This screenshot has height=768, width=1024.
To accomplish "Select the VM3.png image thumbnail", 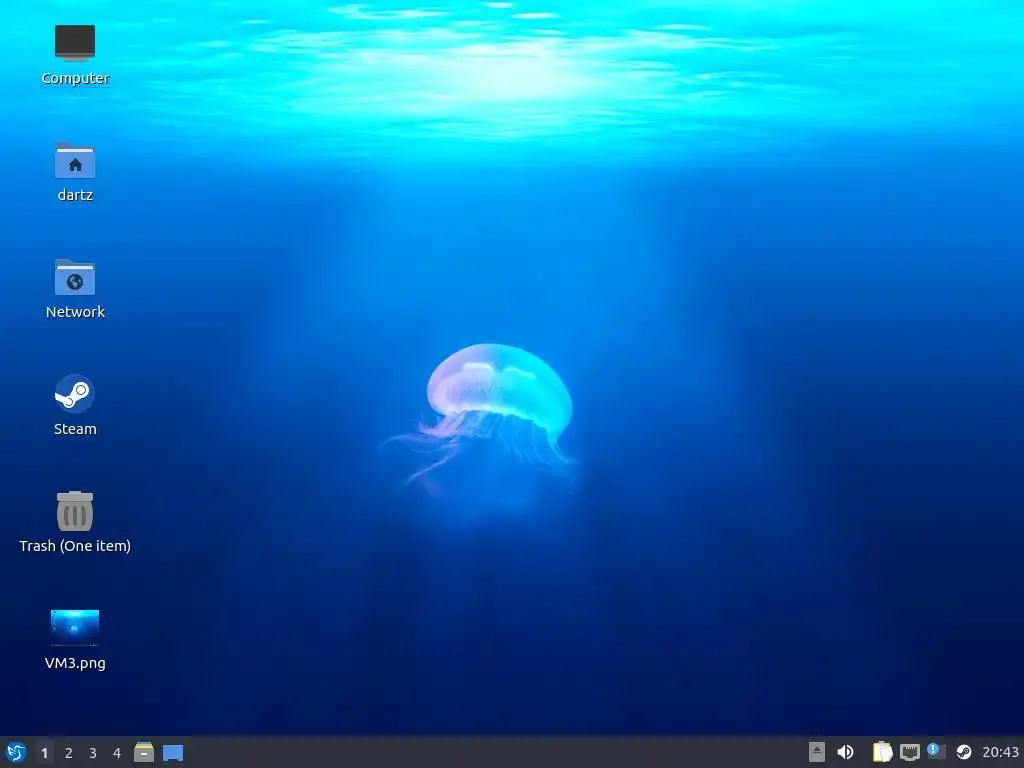I will pyautogui.click(x=74, y=628).
